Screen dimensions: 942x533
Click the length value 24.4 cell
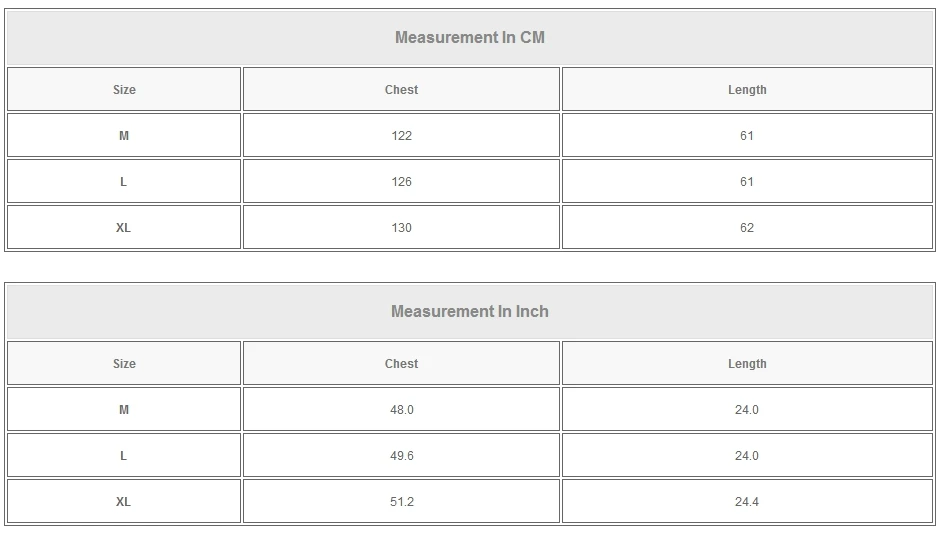coord(747,502)
